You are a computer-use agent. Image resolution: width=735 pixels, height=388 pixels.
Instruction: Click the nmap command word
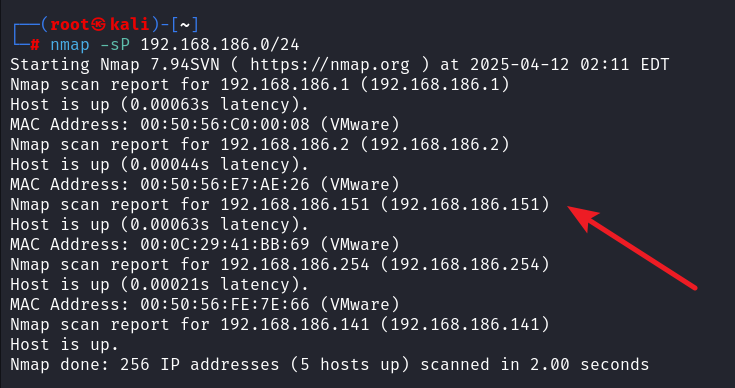click(70, 45)
